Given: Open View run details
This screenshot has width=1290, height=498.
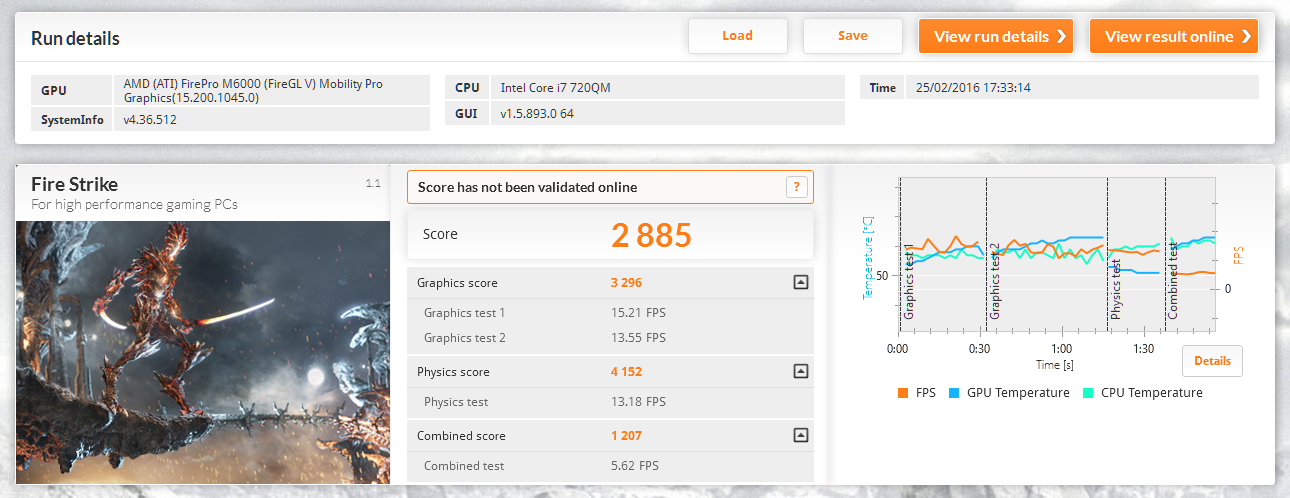Looking at the screenshot, I should pyautogui.click(x=996, y=36).
